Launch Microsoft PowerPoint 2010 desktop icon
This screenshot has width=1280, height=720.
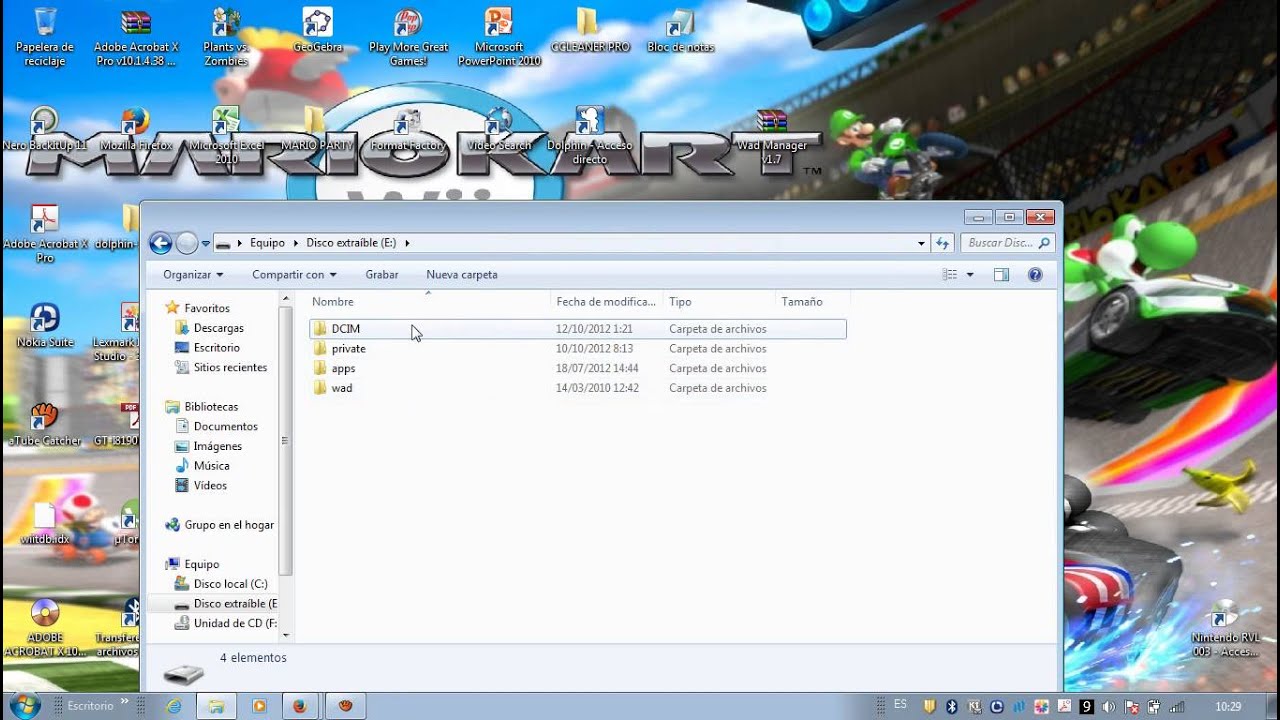(499, 37)
